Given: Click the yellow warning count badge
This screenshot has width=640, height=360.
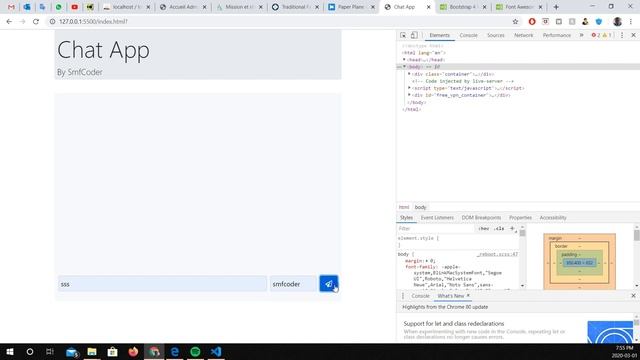Looking at the screenshot, I should (607, 36).
